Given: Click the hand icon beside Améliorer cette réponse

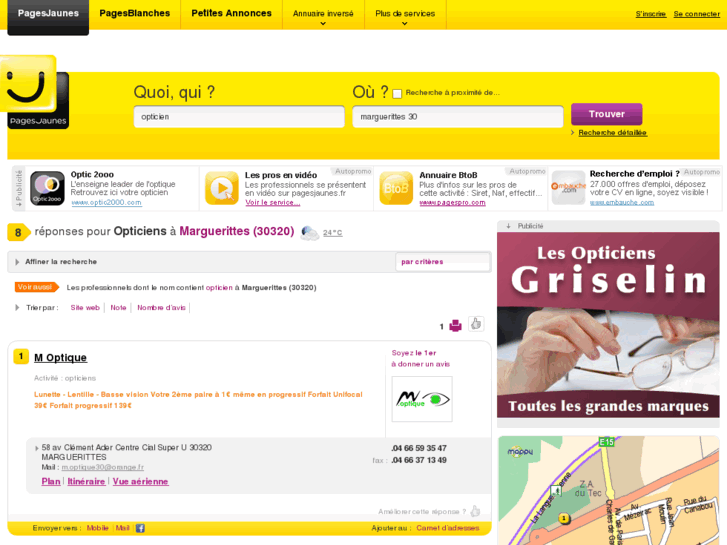Looking at the screenshot, I should tap(475, 511).
